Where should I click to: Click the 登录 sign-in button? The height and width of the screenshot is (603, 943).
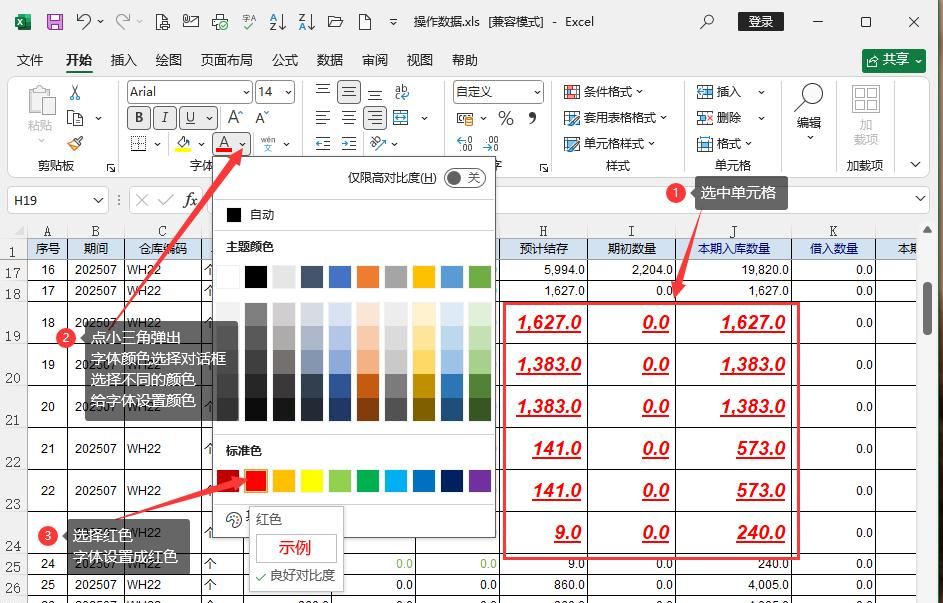click(x=760, y=21)
